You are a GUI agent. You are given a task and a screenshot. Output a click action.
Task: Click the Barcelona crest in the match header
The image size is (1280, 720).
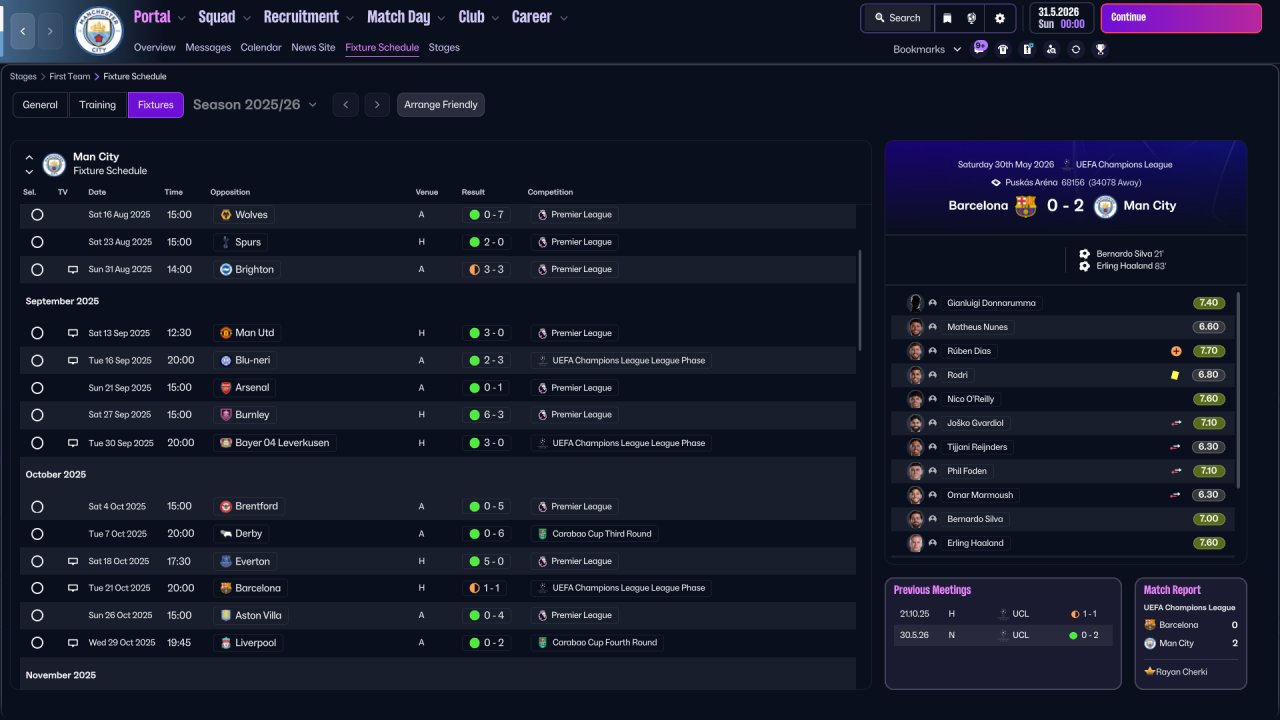[x=1025, y=206]
